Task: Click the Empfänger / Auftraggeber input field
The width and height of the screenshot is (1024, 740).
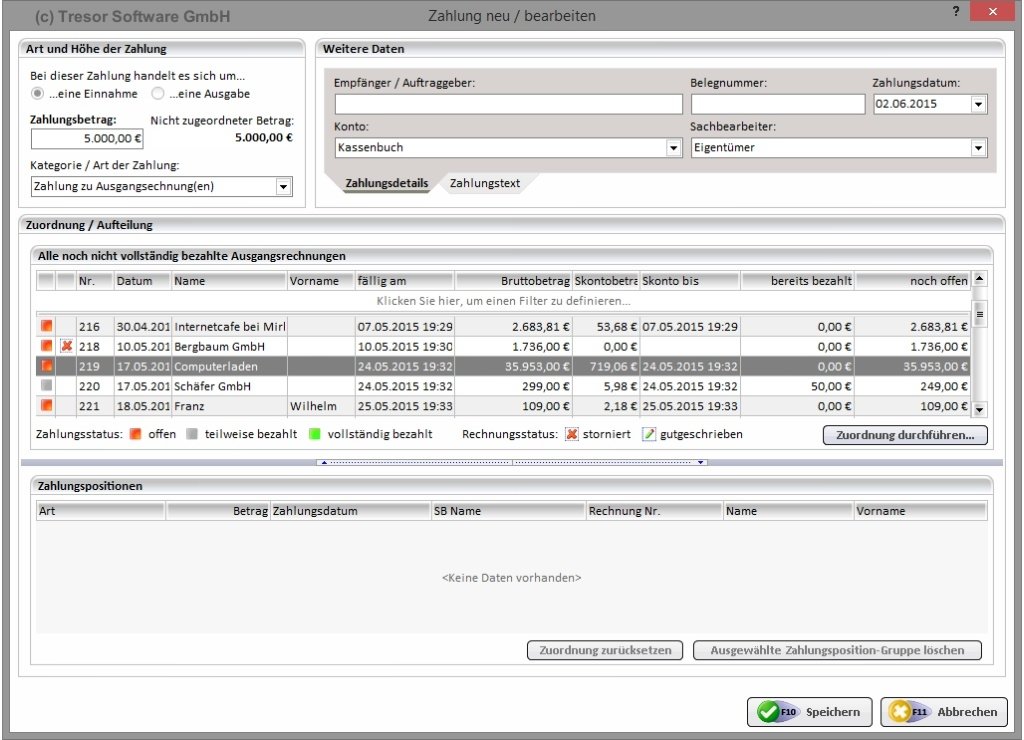Action: [x=509, y=104]
